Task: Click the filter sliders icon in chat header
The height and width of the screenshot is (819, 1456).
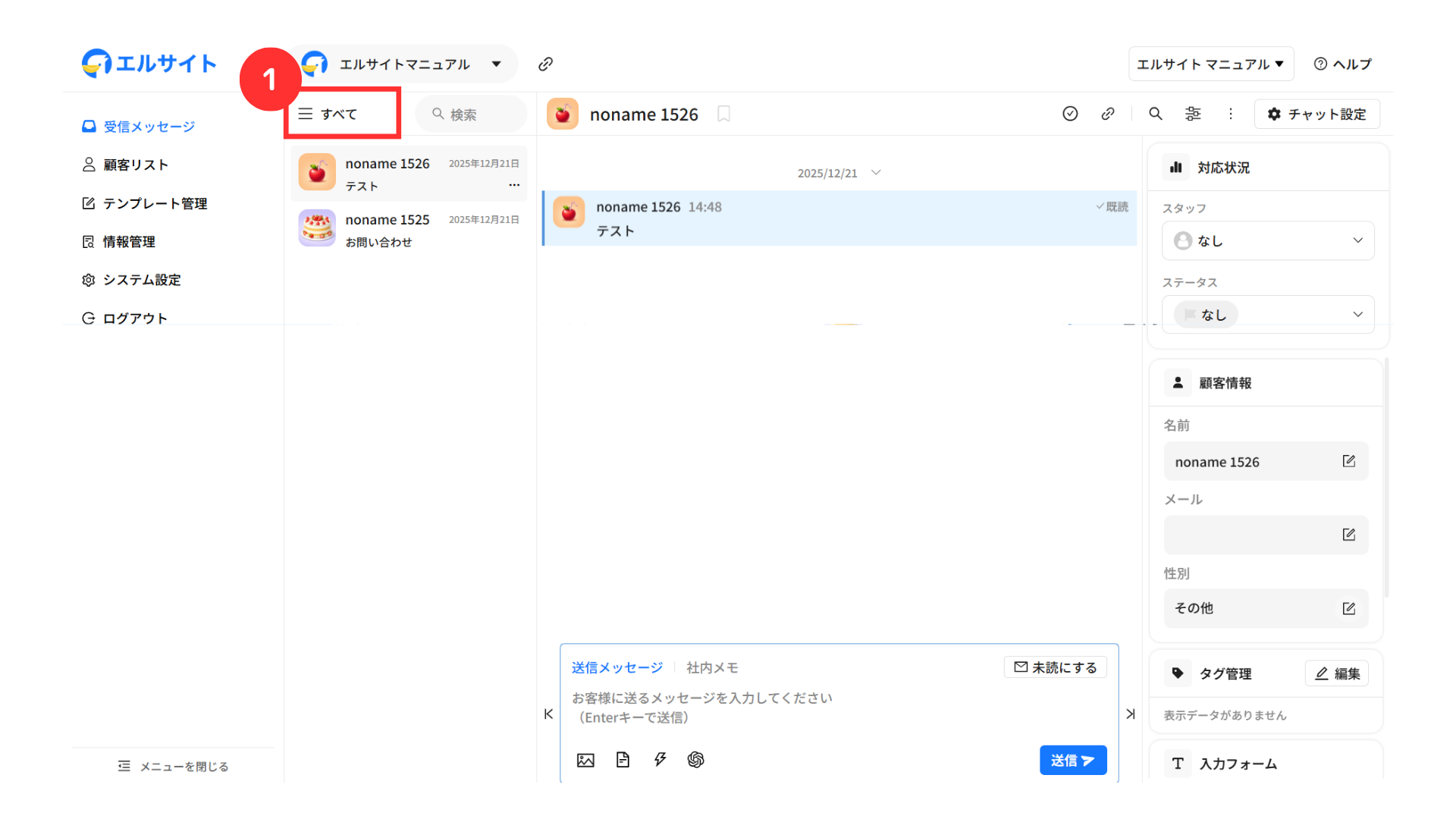Action: point(1193,114)
